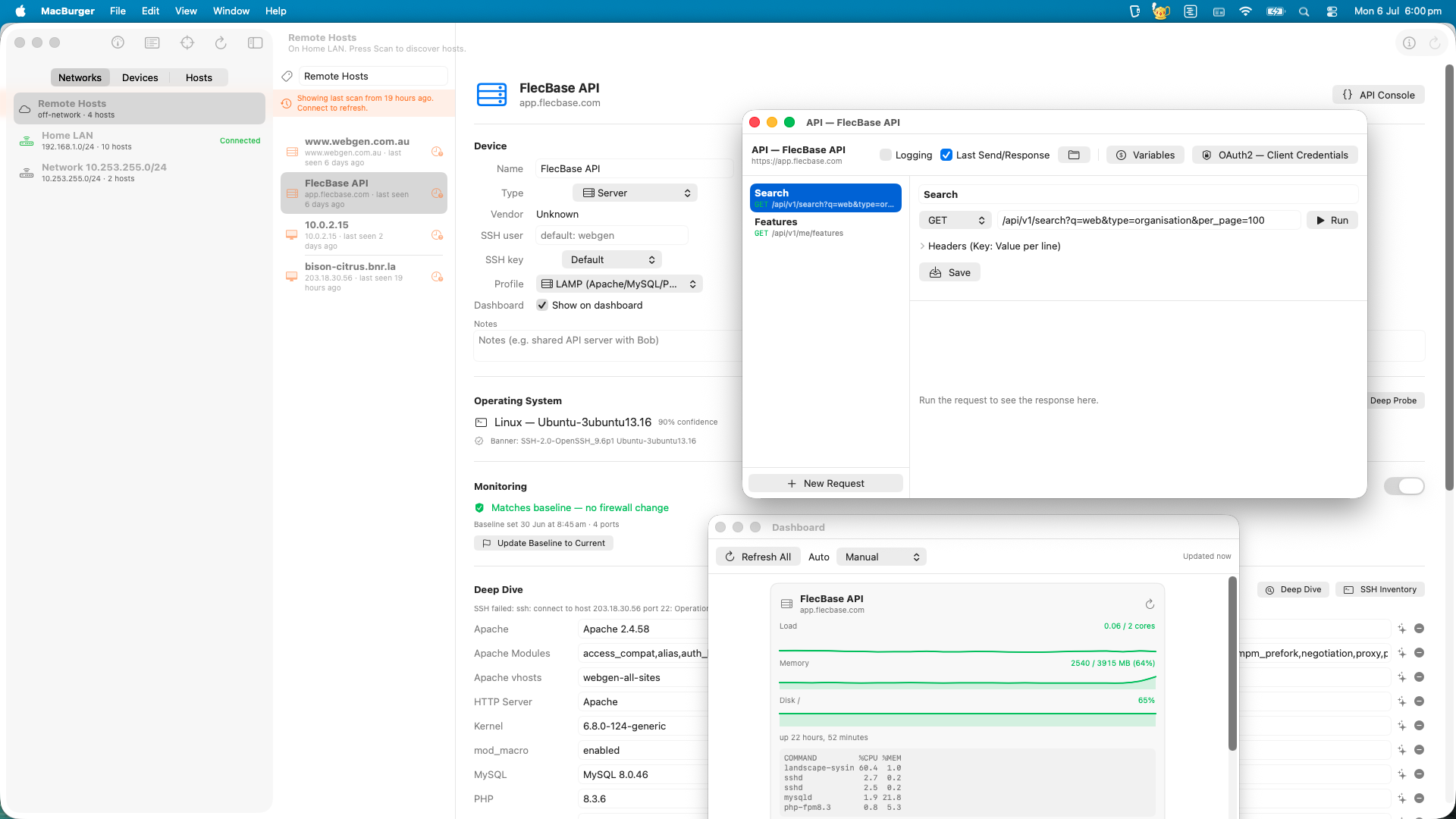Image resolution: width=1456 pixels, height=819 pixels.
Task: Click the folder icon in API window
Action: [1074, 155]
